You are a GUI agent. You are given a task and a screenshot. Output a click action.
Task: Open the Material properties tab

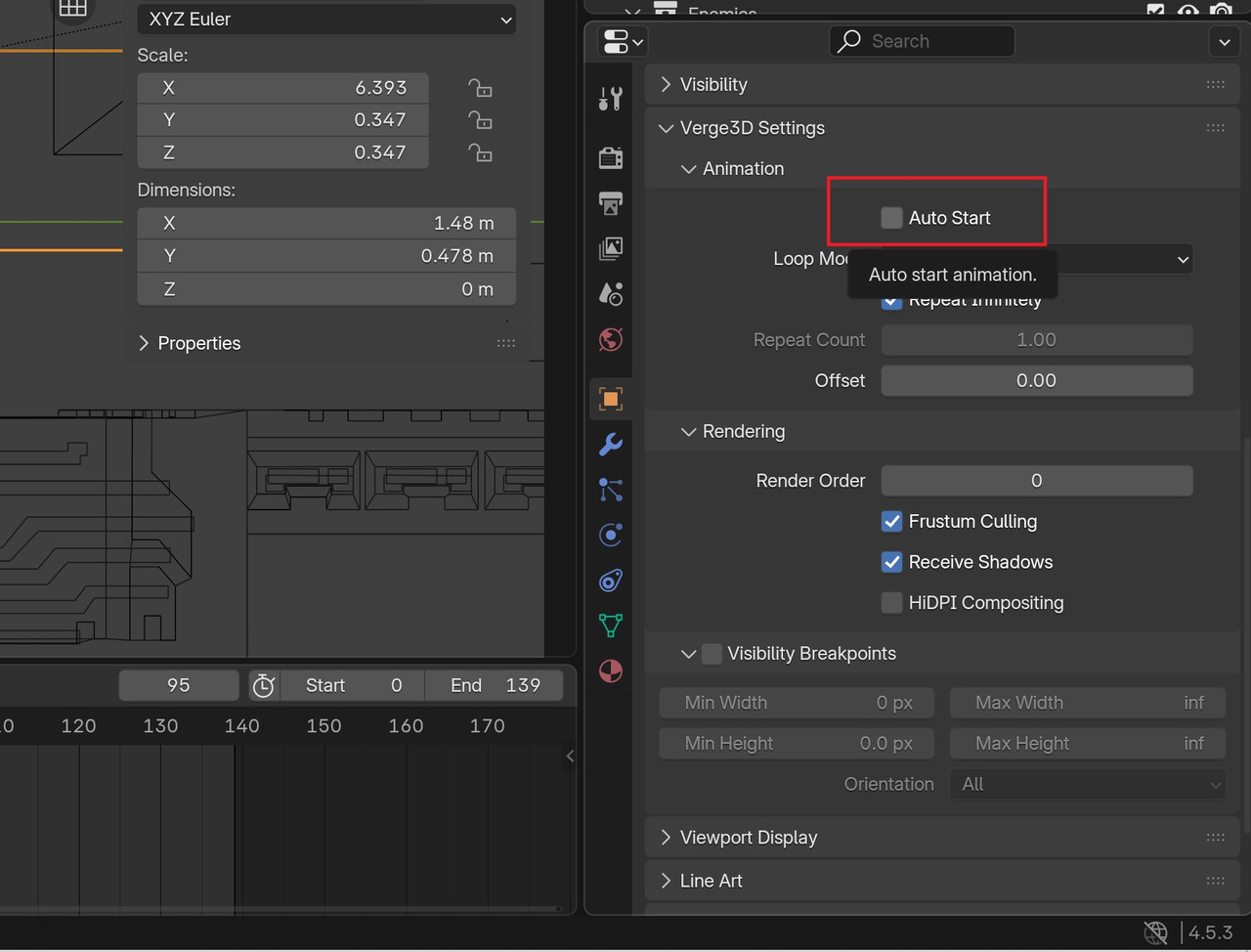click(610, 671)
